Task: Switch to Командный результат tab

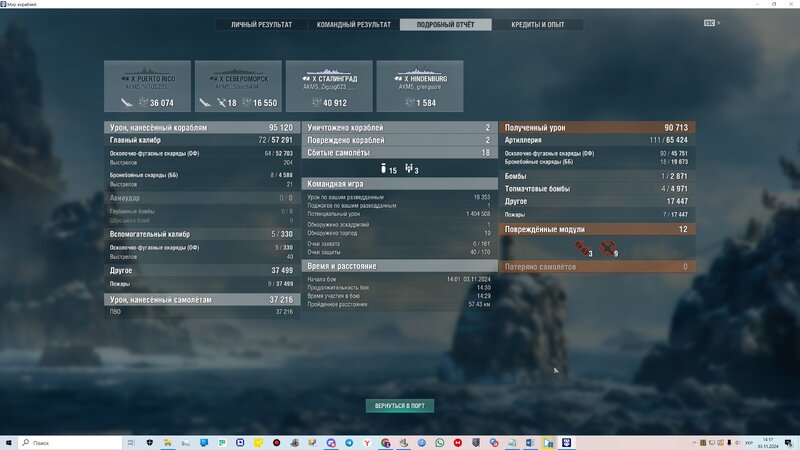Action: coord(354,24)
